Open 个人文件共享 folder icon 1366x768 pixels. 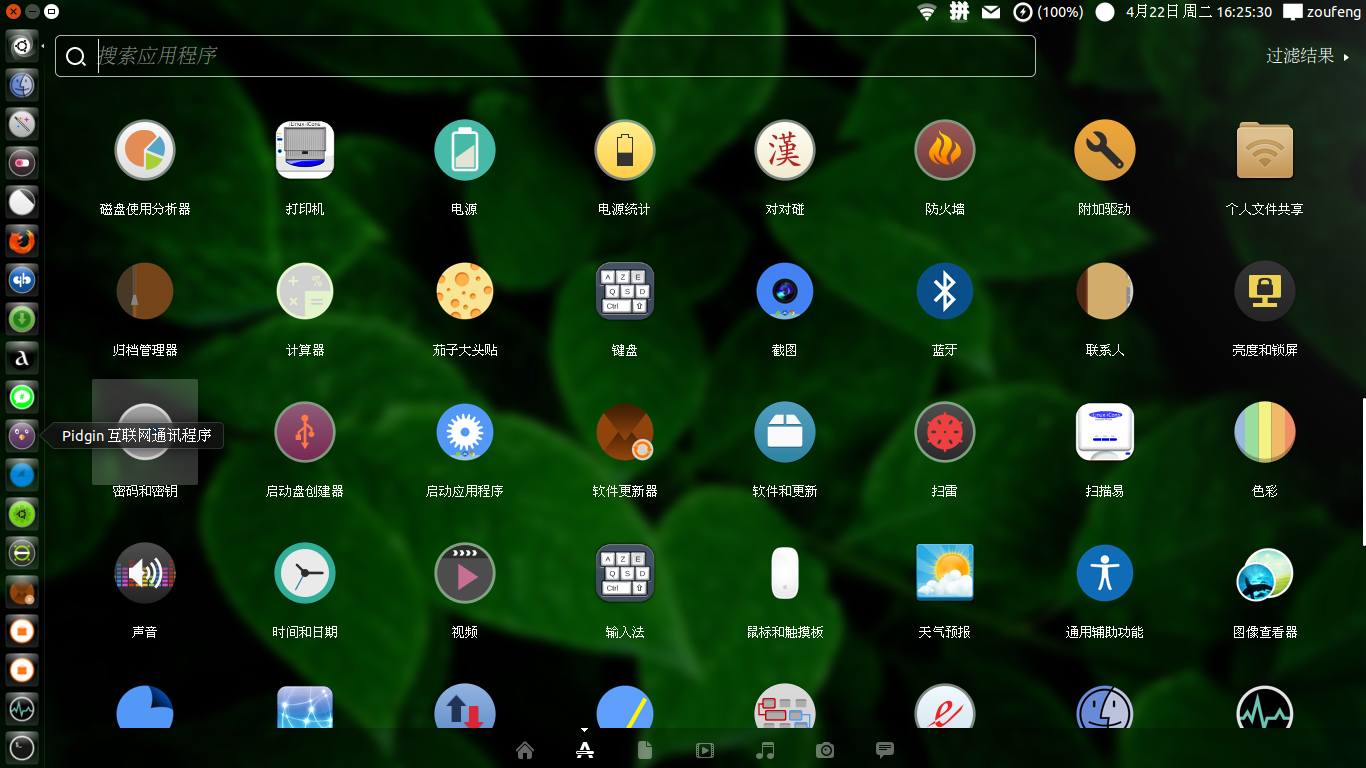tap(1265, 150)
